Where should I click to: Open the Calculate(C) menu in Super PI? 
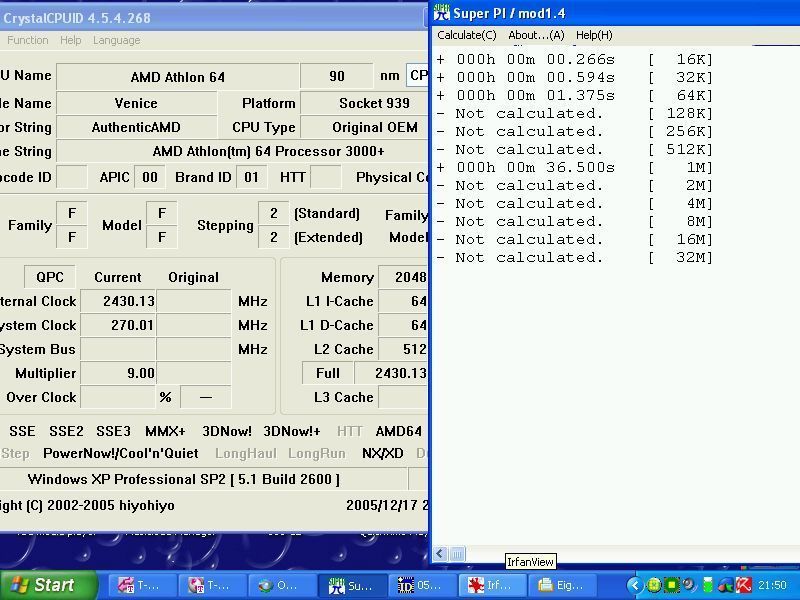466,35
